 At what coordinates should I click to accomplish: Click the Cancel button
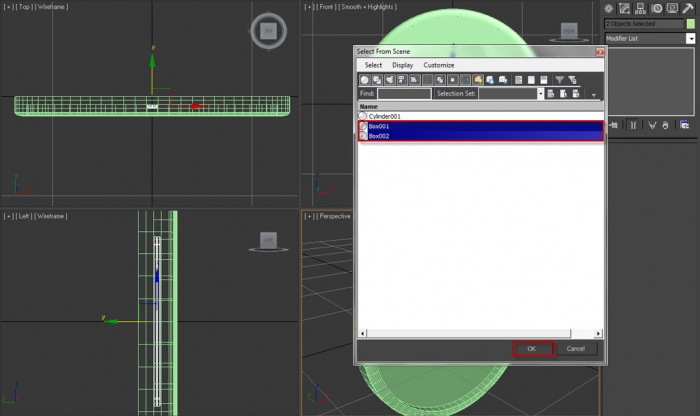point(575,349)
